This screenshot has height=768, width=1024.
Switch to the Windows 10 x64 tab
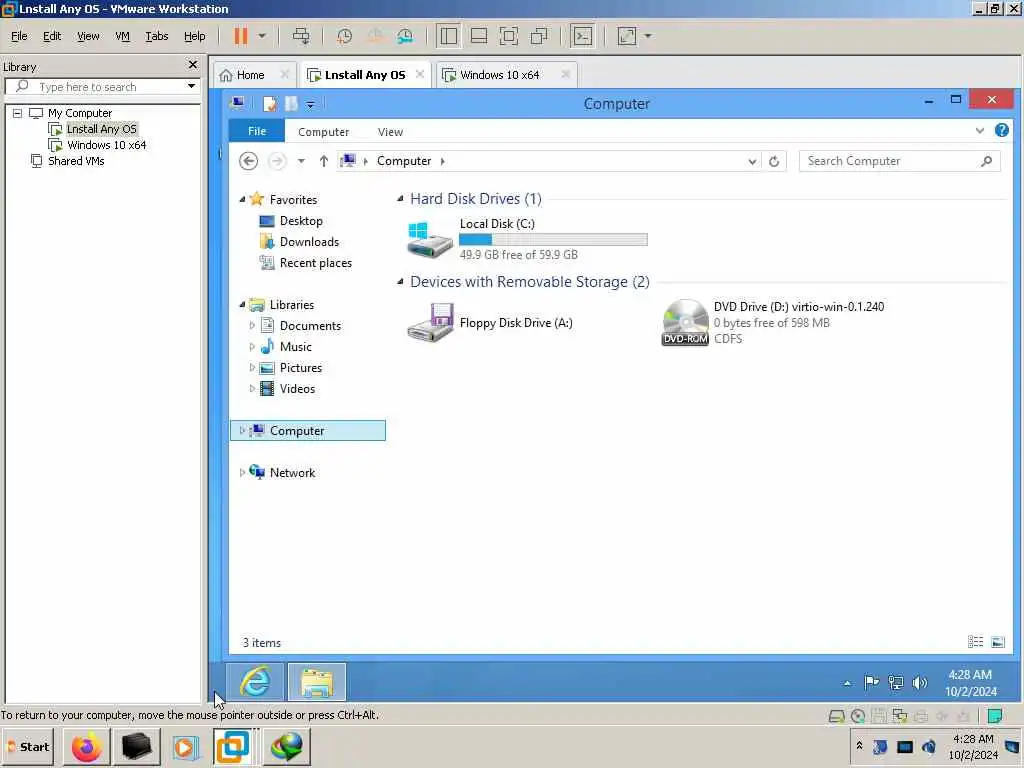tap(500, 75)
